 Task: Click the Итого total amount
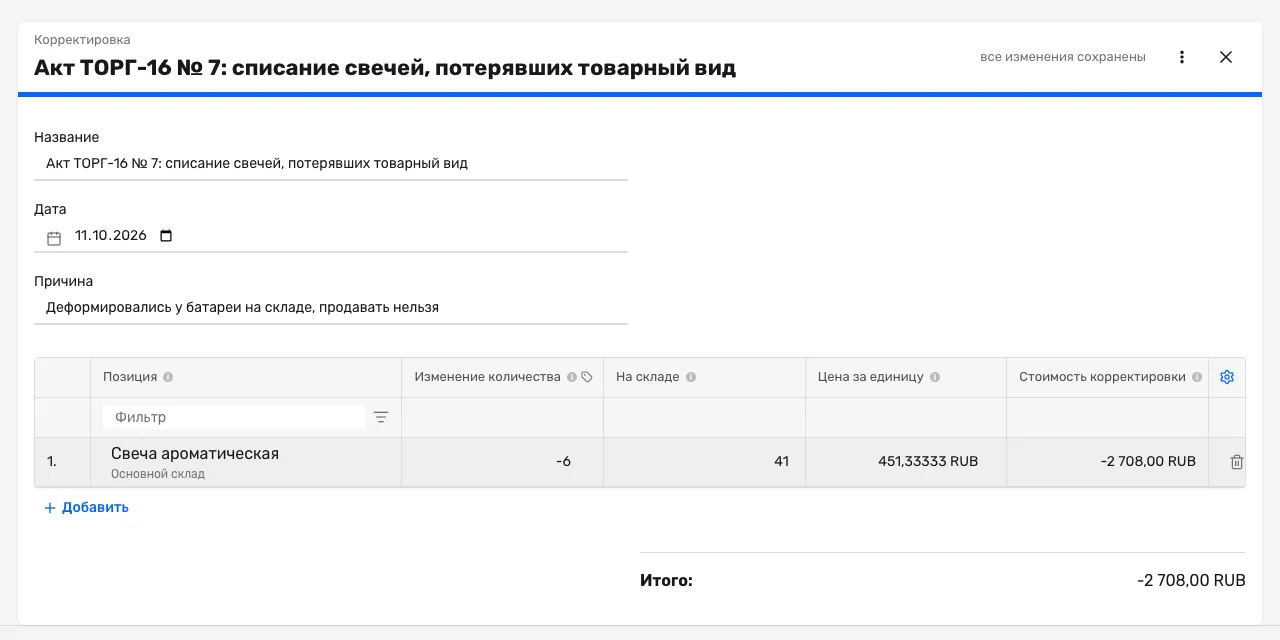(1191, 580)
